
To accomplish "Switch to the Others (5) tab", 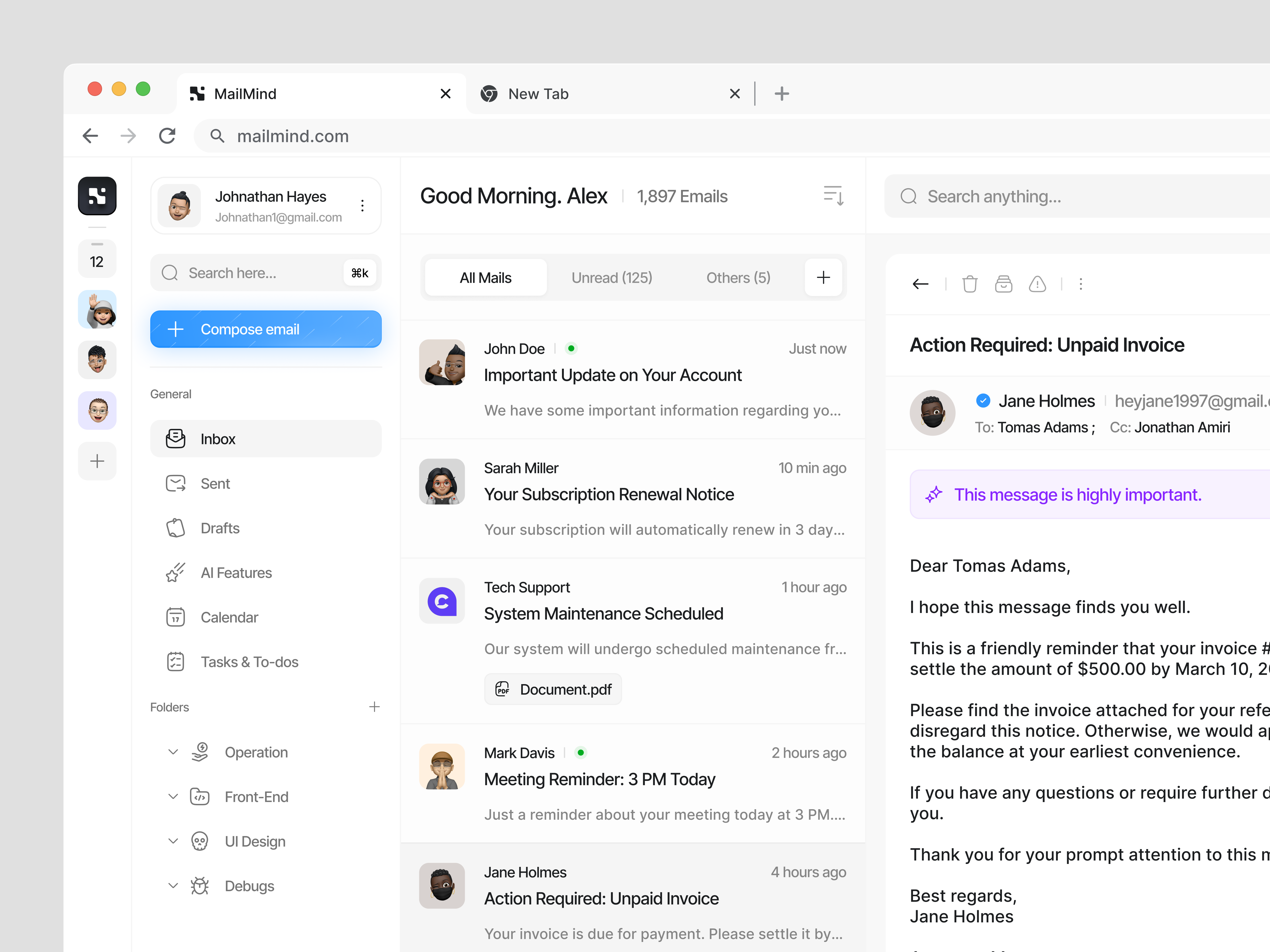I will click(x=738, y=277).
